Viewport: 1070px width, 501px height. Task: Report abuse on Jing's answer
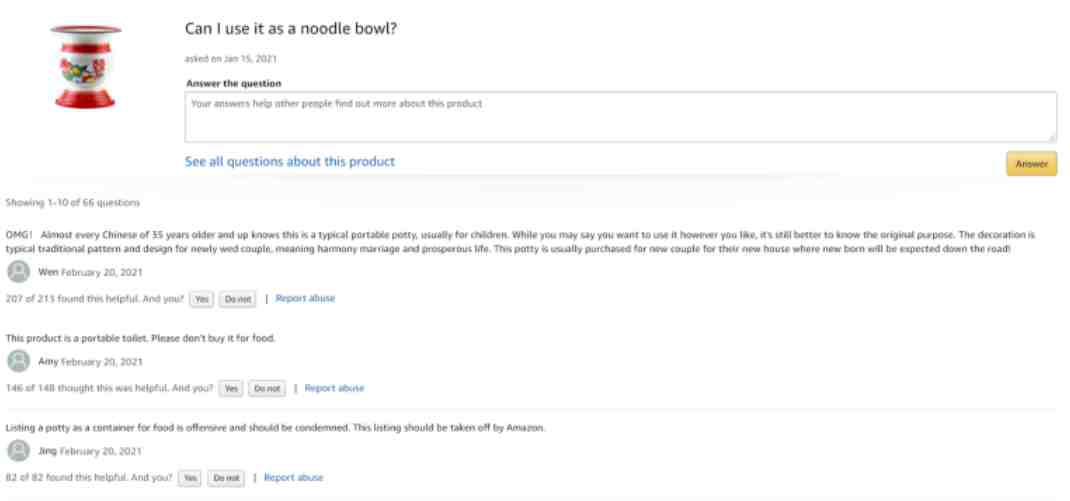tap(293, 477)
